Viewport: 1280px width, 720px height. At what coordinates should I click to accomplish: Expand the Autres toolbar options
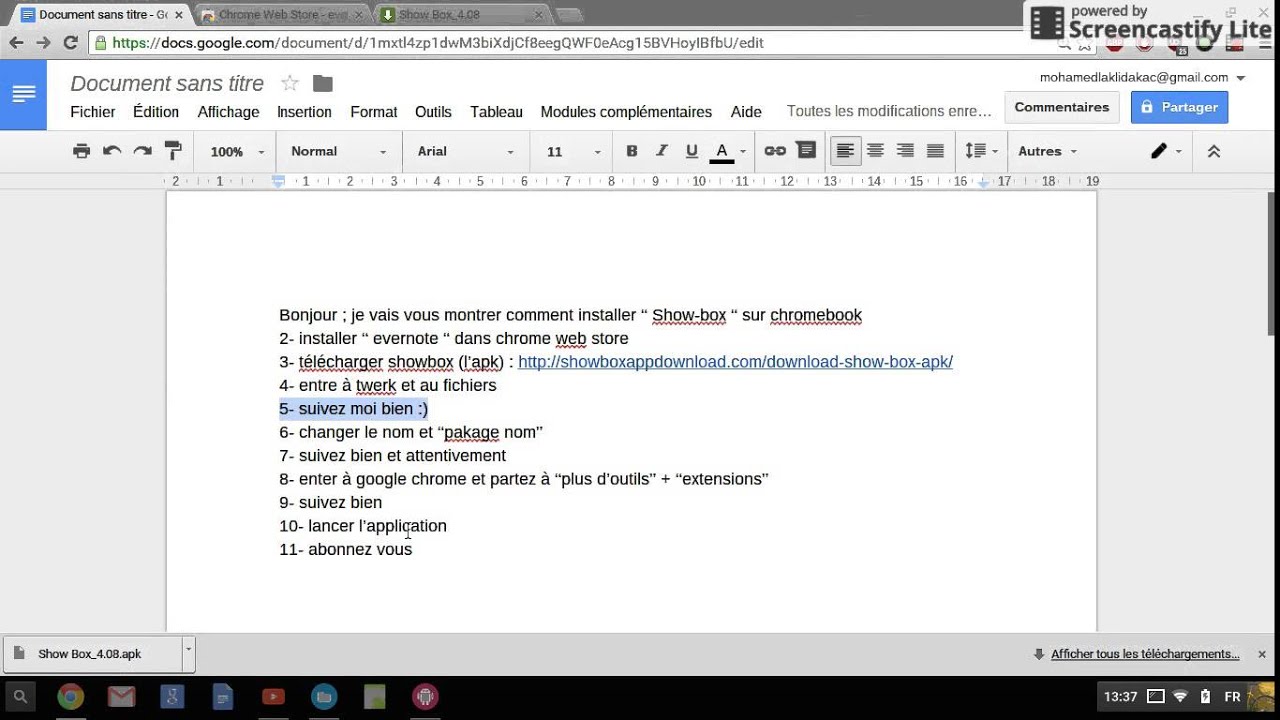pyautogui.click(x=1047, y=151)
